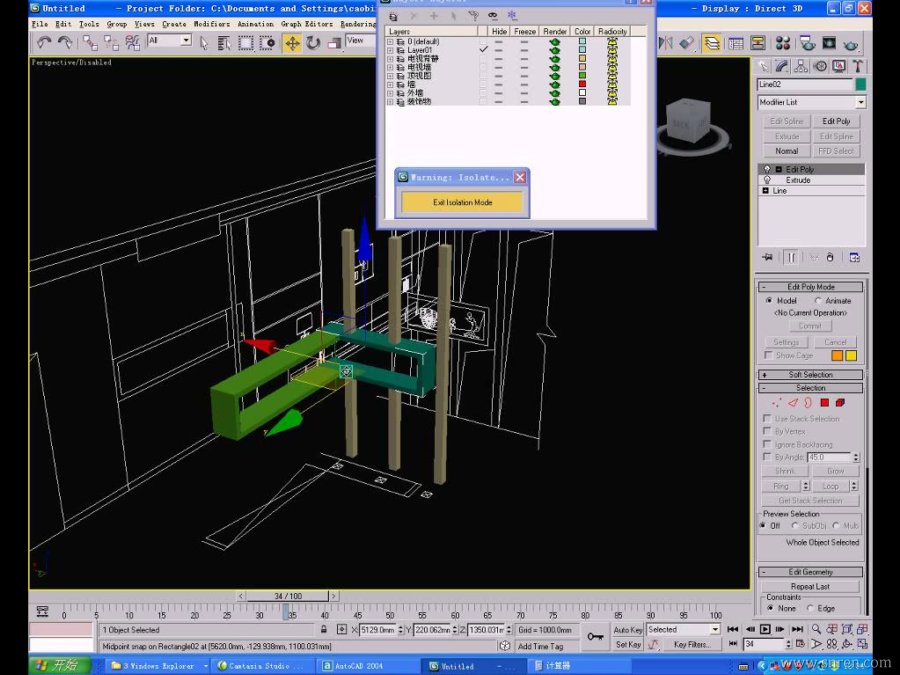Click the Edit Poly modifier button
The height and width of the screenshot is (675, 900).
[836, 121]
